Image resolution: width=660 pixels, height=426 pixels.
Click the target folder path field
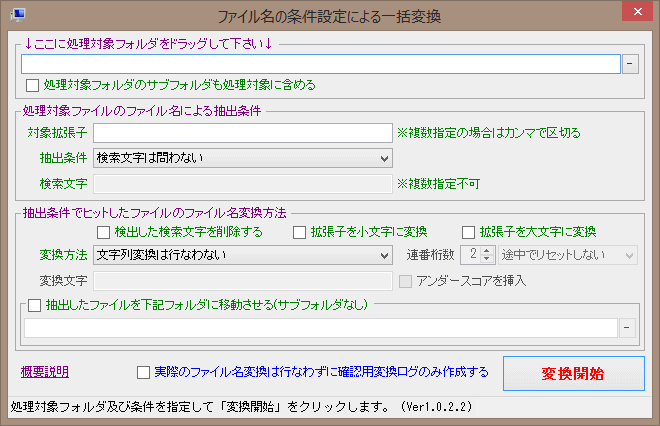pyautogui.click(x=320, y=63)
